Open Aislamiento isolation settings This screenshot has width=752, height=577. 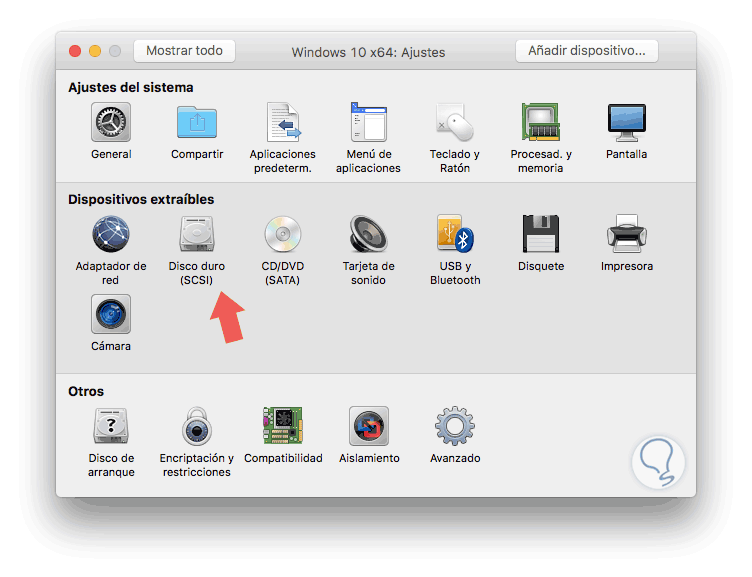pyautogui.click(x=368, y=426)
